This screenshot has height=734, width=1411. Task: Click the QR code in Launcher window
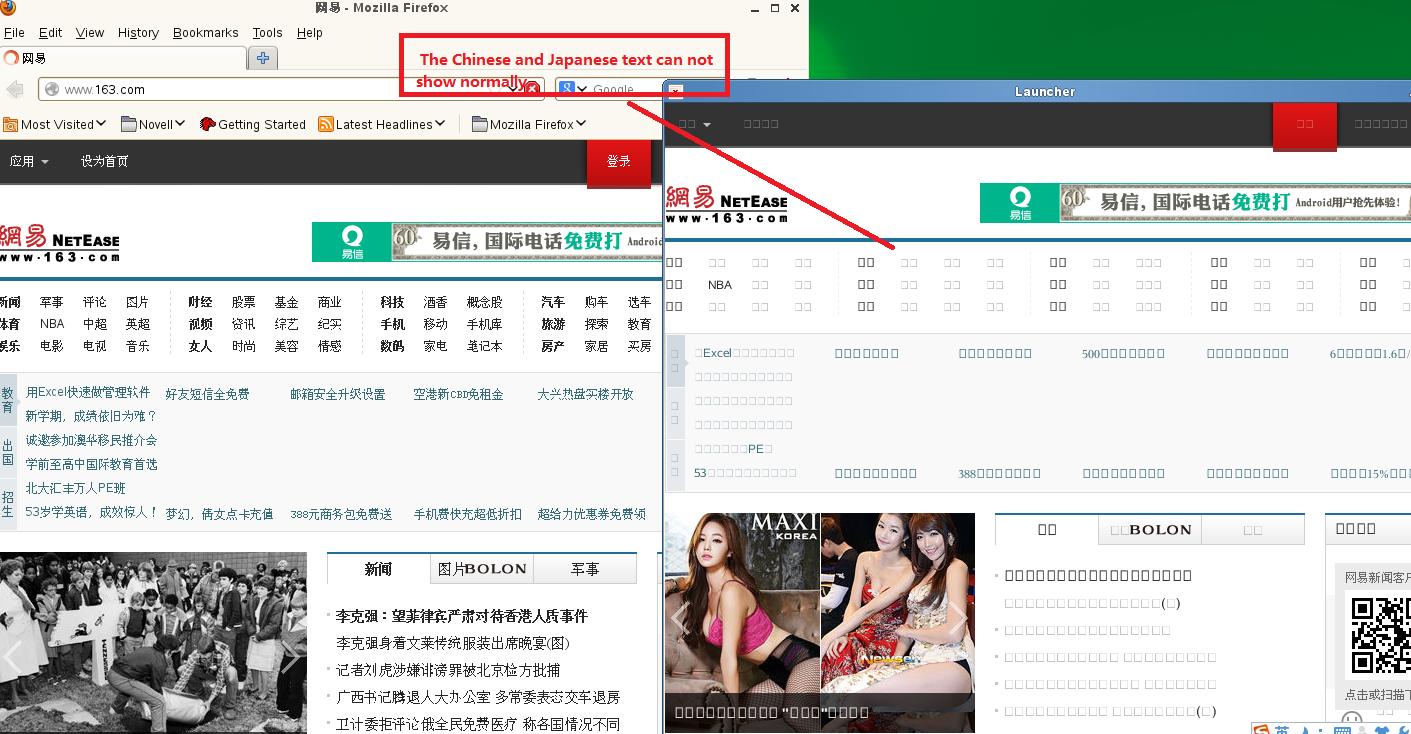1381,634
